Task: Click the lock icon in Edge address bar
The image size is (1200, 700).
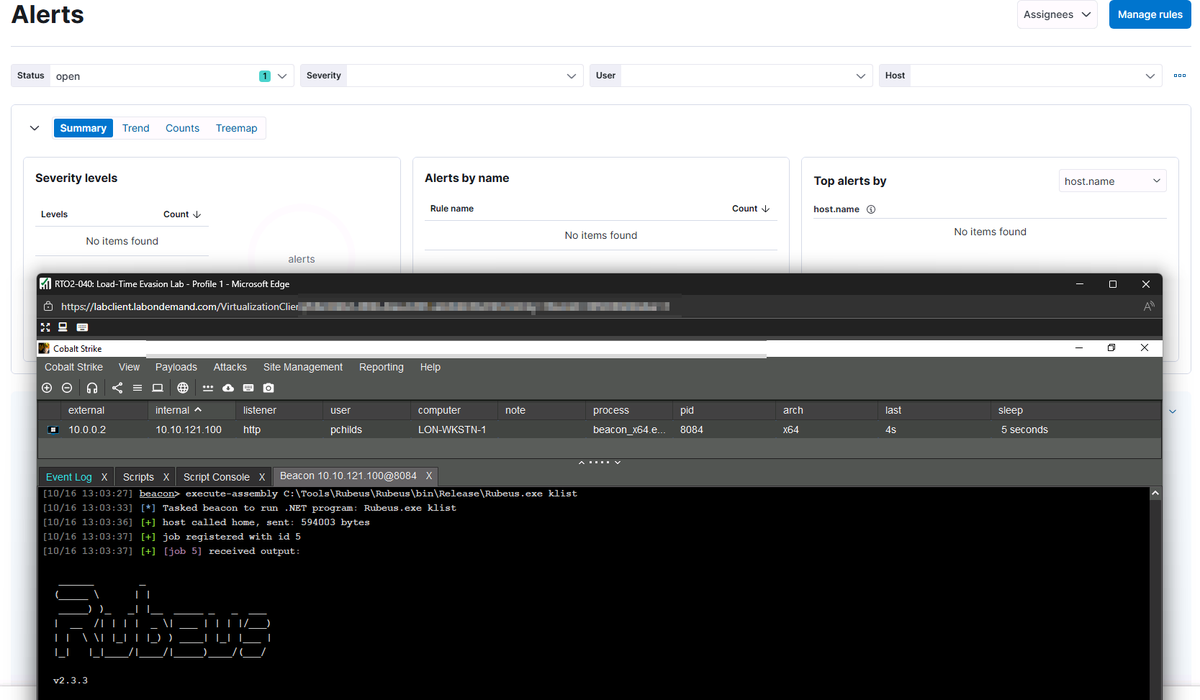Action: [x=48, y=306]
